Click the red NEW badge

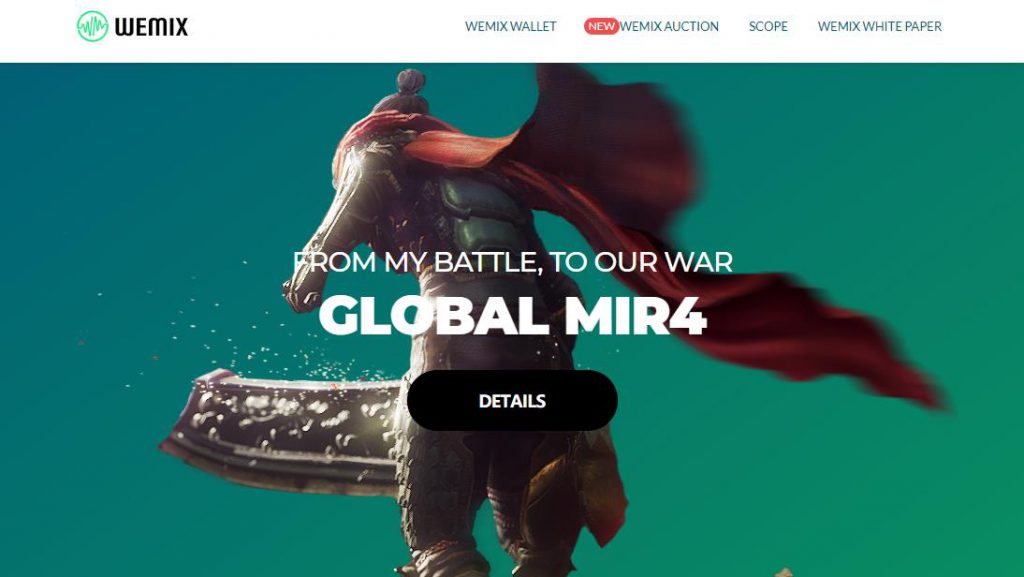601,26
